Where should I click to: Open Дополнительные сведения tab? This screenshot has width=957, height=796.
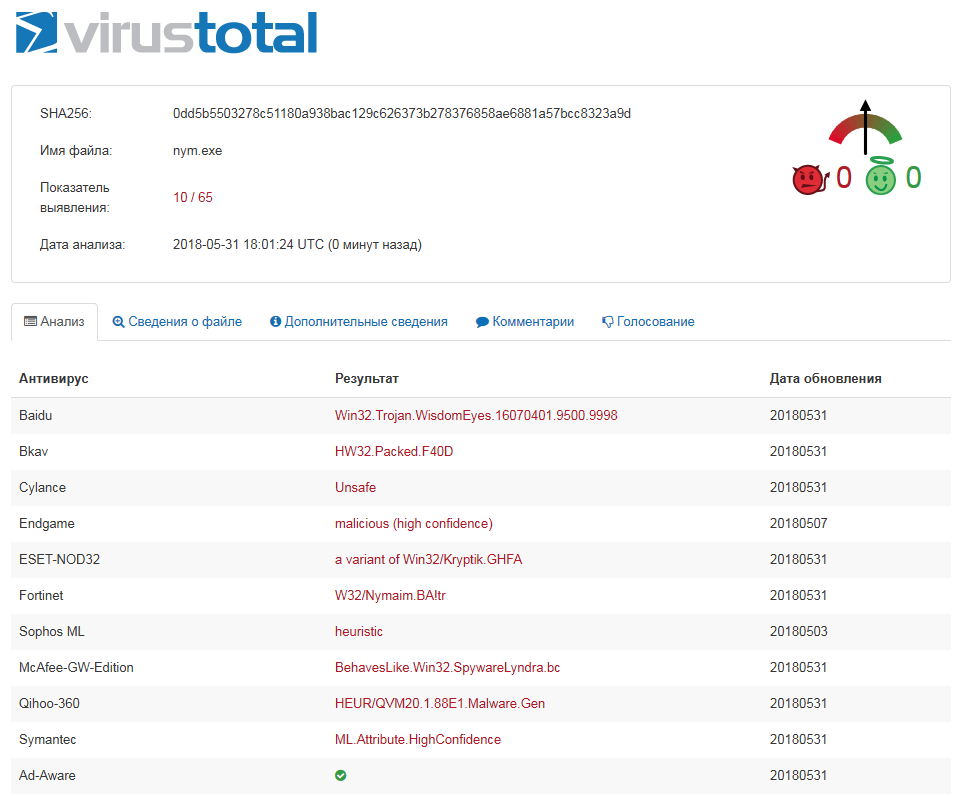click(359, 322)
